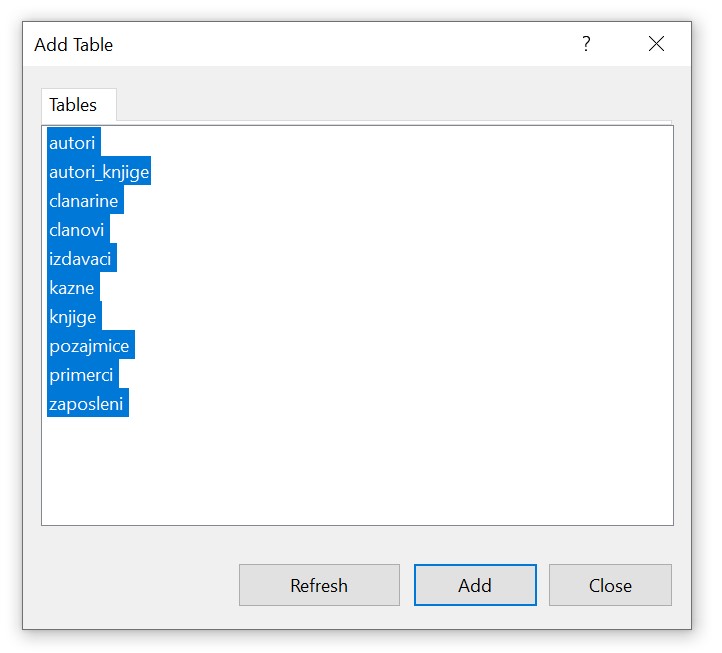The height and width of the screenshot is (653, 722).
Task: Switch to the Tables tab
Action: coord(73,105)
